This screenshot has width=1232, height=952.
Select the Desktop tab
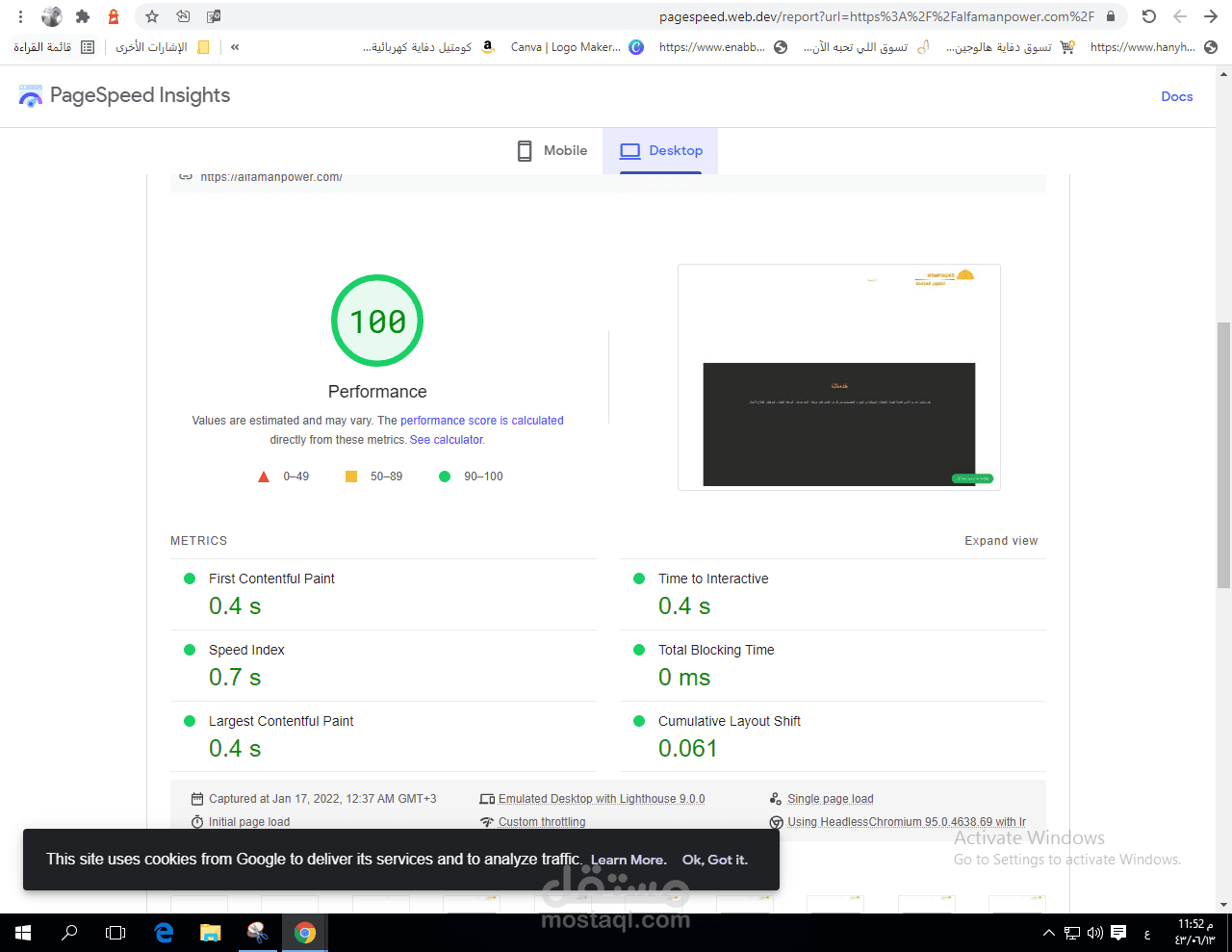tap(660, 150)
